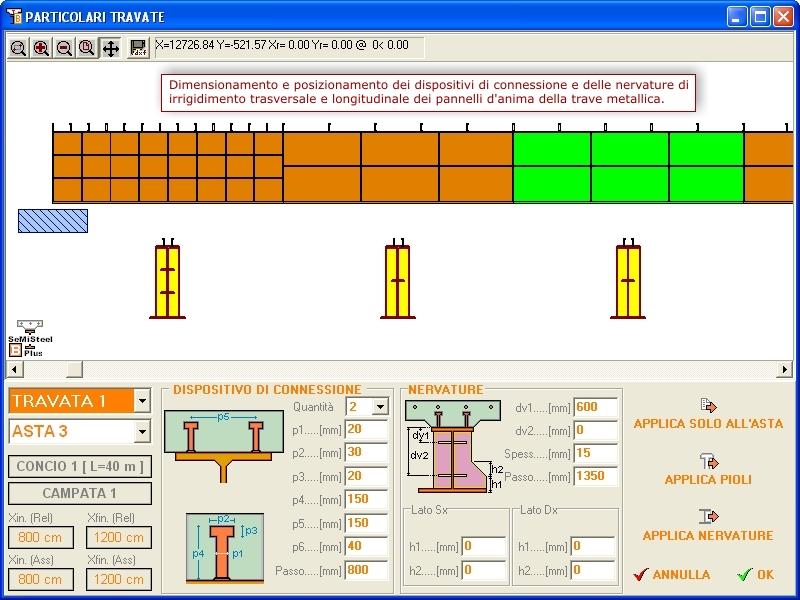Activate the pan arrows tool
800x600 pixels.
click(111, 48)
